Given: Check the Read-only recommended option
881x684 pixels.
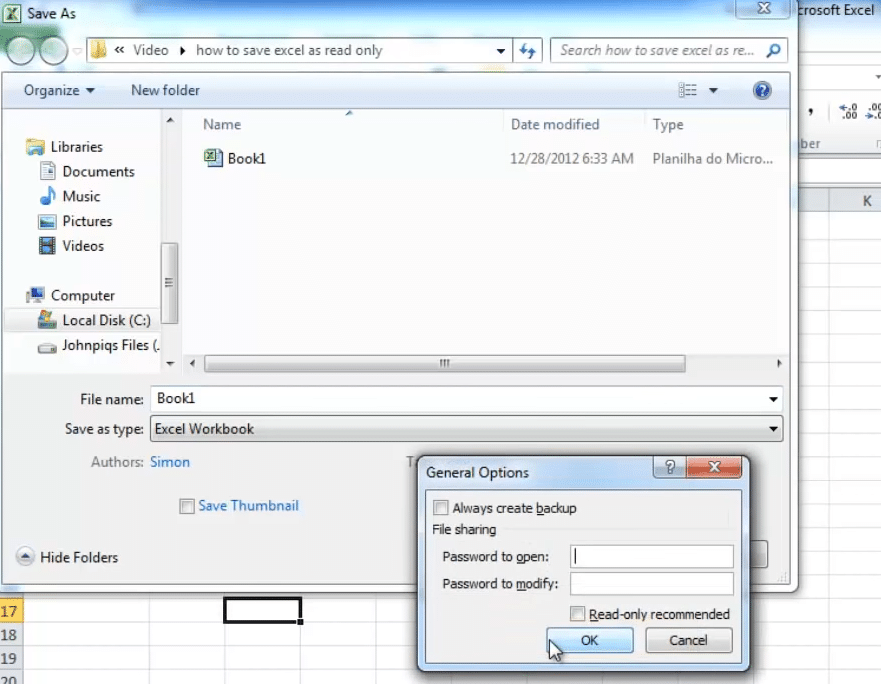Looking at the screenshot, I should pos(577,614).
